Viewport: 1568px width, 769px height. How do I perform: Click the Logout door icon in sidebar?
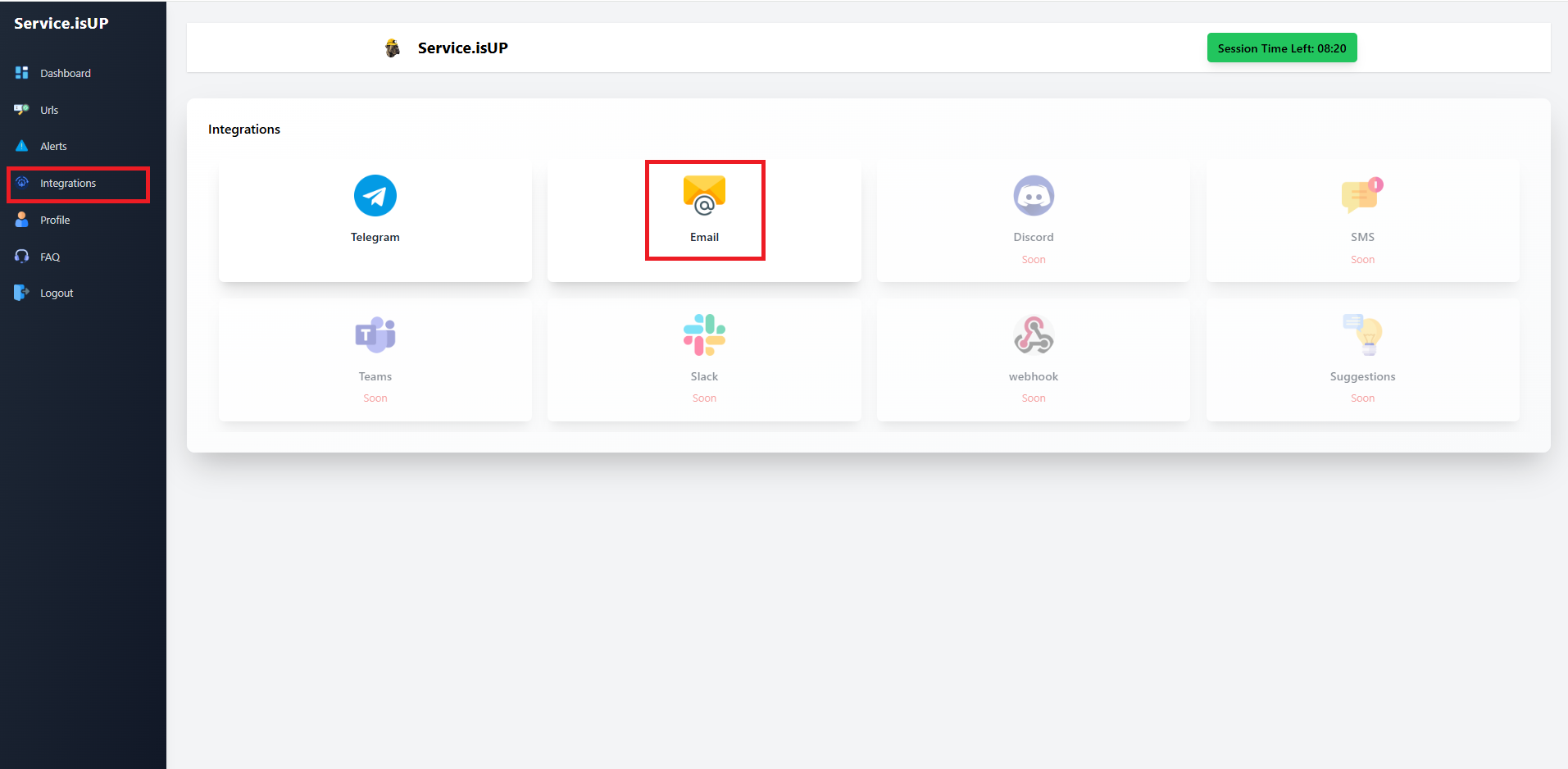pyautogui.click(x=22, y=293)
